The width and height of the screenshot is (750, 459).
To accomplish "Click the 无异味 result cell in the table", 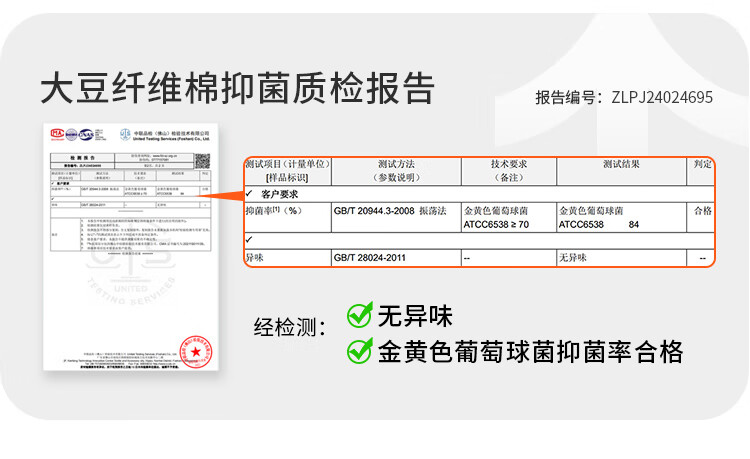I will click(x=576, y=258).
